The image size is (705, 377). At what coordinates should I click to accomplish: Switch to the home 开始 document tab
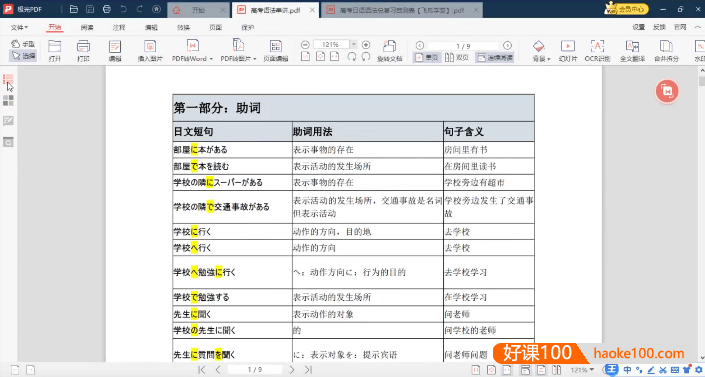tap(198, 10)
